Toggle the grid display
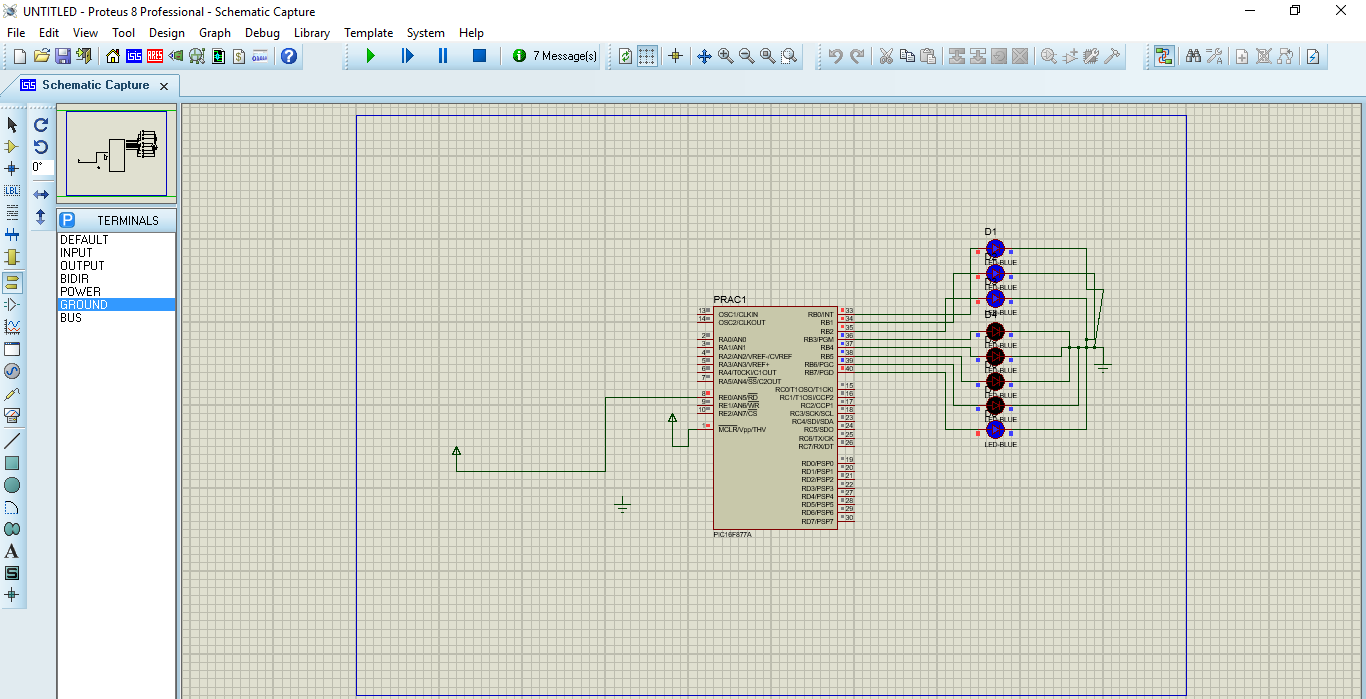The width and height of the screenshot is (1366, 699). point(647,56)
